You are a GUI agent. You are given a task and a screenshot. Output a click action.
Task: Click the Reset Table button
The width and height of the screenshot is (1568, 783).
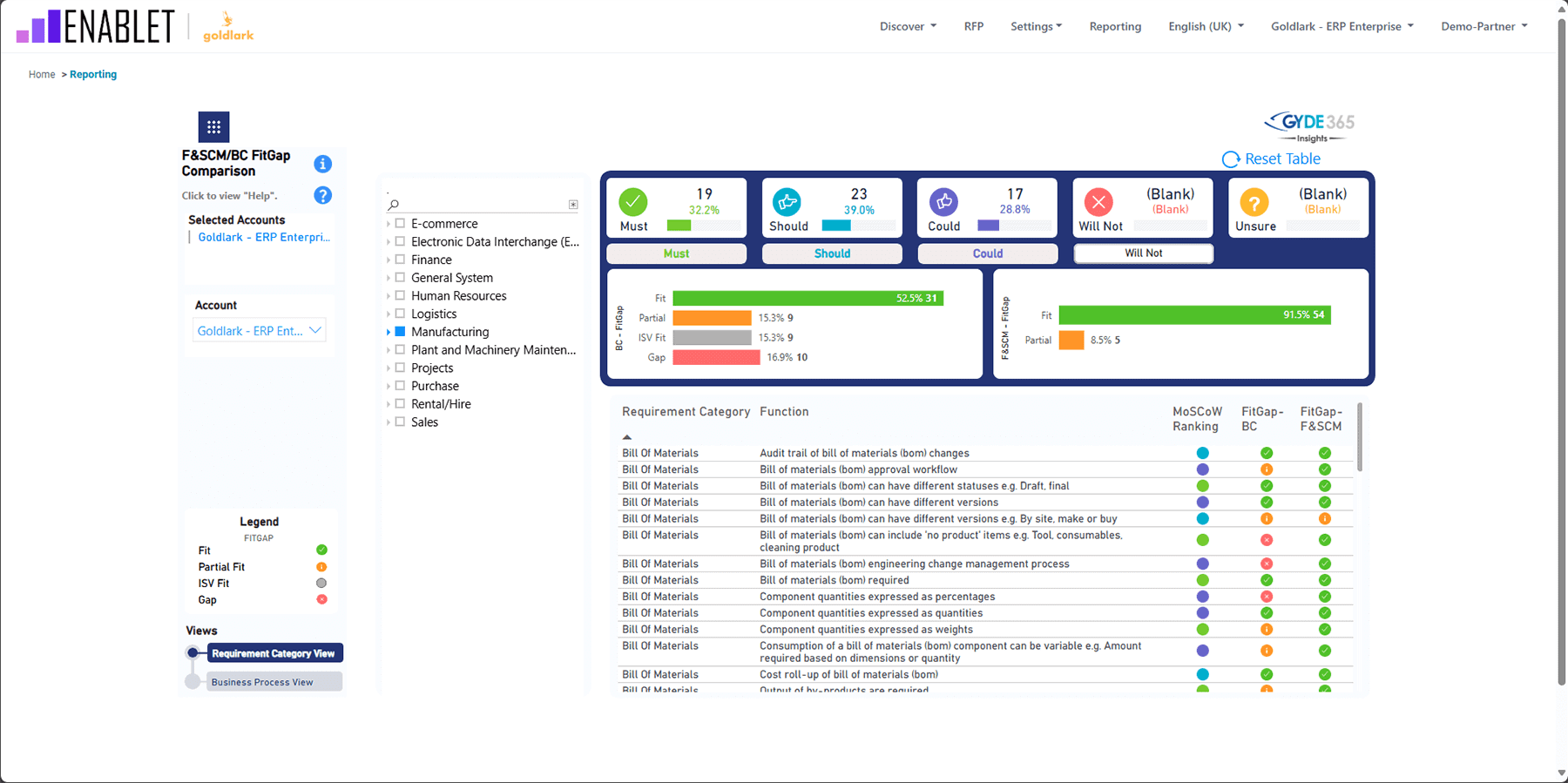click(1272, 159)
